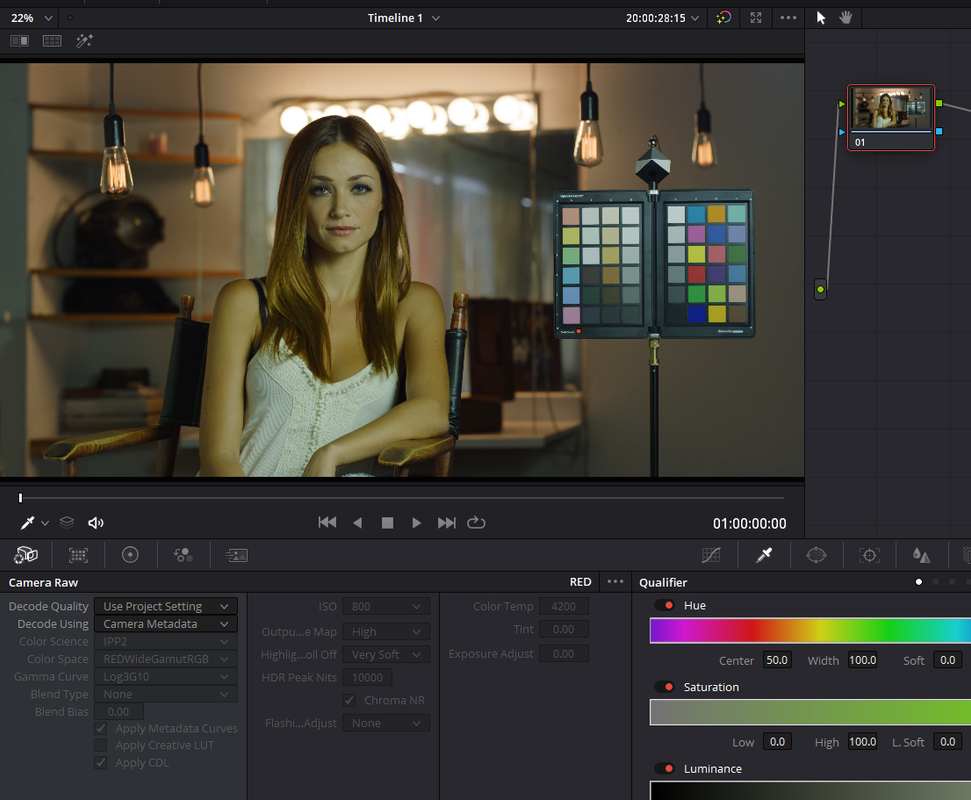Select the hand pan tool

pyautogui.click(x=846, y=18)
